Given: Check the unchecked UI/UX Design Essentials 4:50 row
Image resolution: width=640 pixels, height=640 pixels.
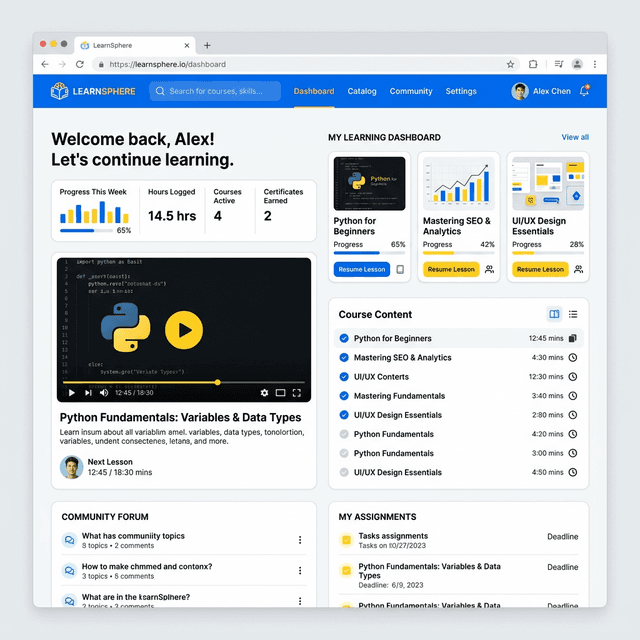Looking at the screenshot, I should click(344, 472).
